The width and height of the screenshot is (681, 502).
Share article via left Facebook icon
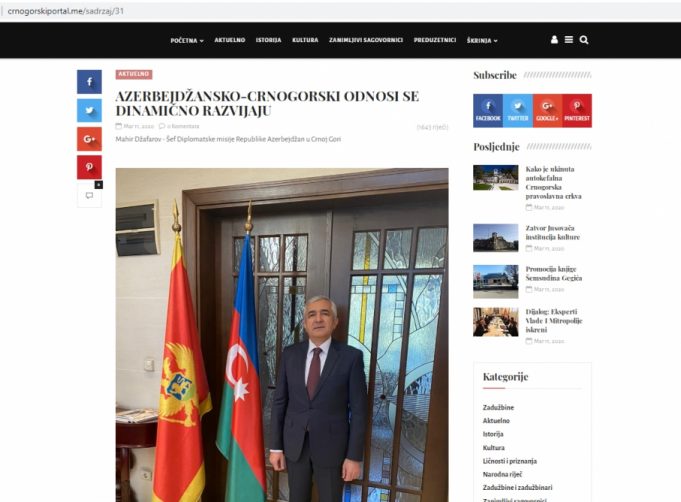click(x=89, y=82)
